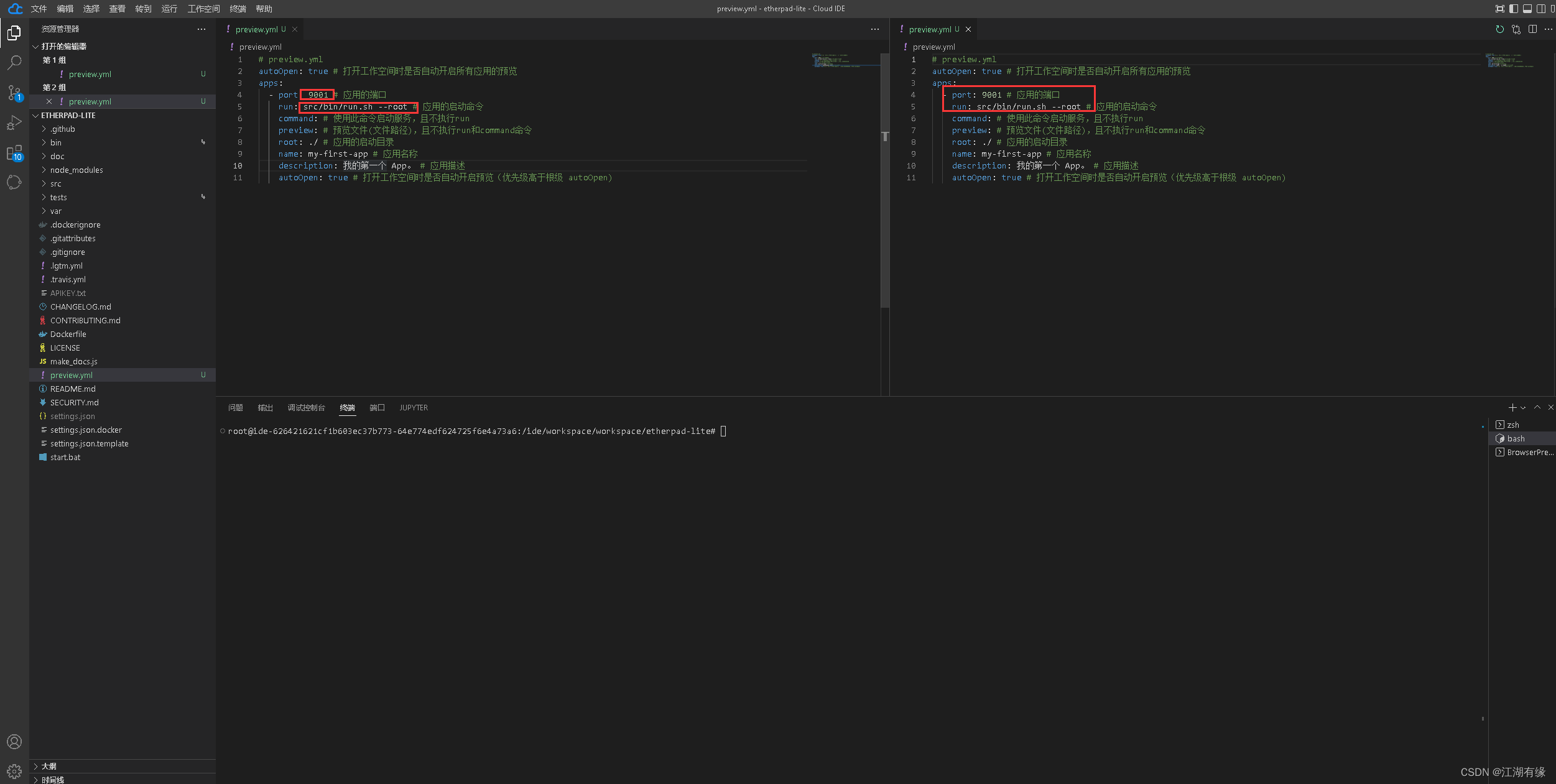
Task: Open the Run and Debug view
Action: (x=14, y=122)
